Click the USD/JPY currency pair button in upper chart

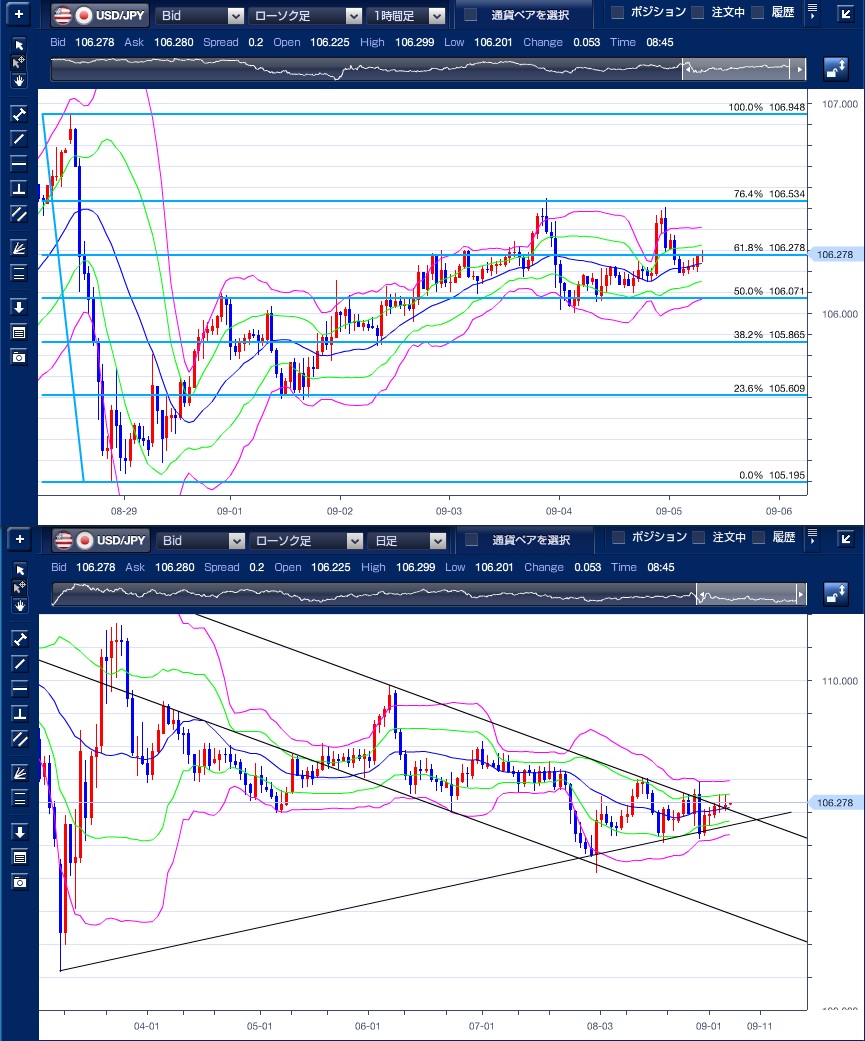pos(100,15)
